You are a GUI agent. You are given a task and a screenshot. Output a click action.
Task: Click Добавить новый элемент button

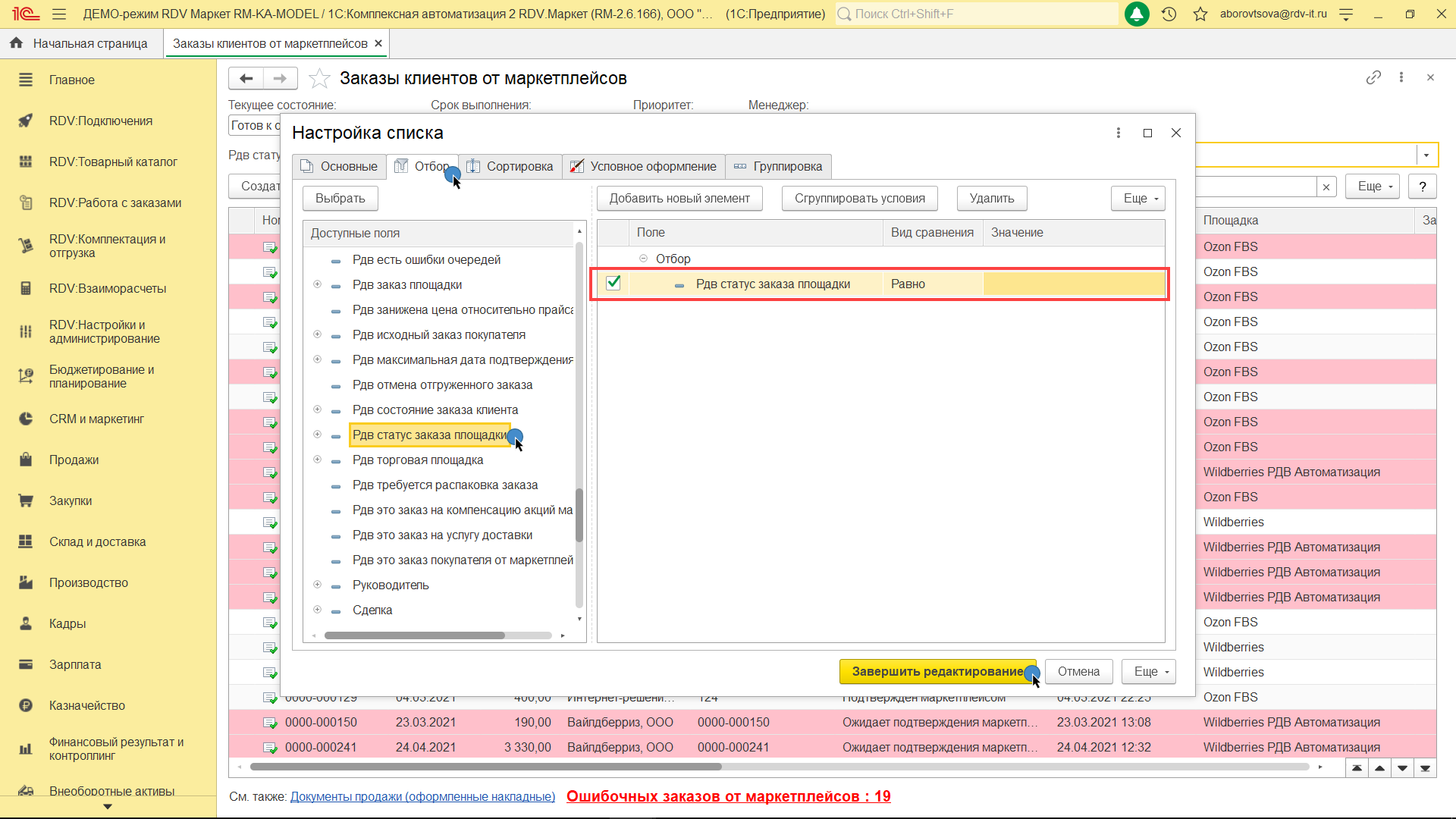point(679,198)
